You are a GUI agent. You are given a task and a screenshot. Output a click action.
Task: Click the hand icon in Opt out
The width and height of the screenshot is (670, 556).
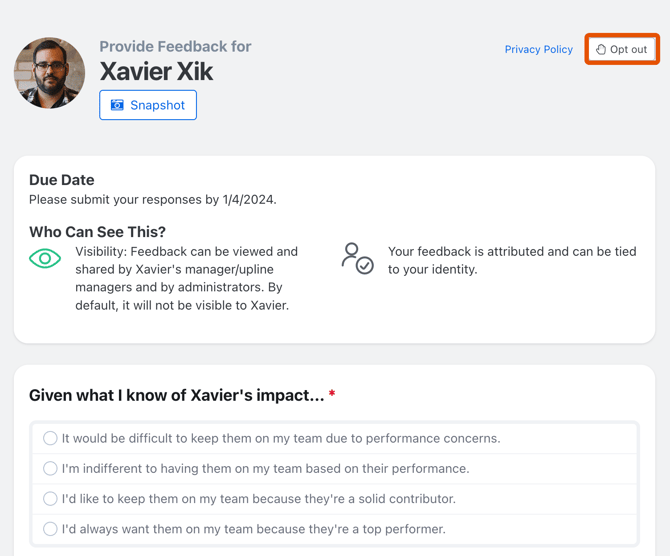coord(601,49)
